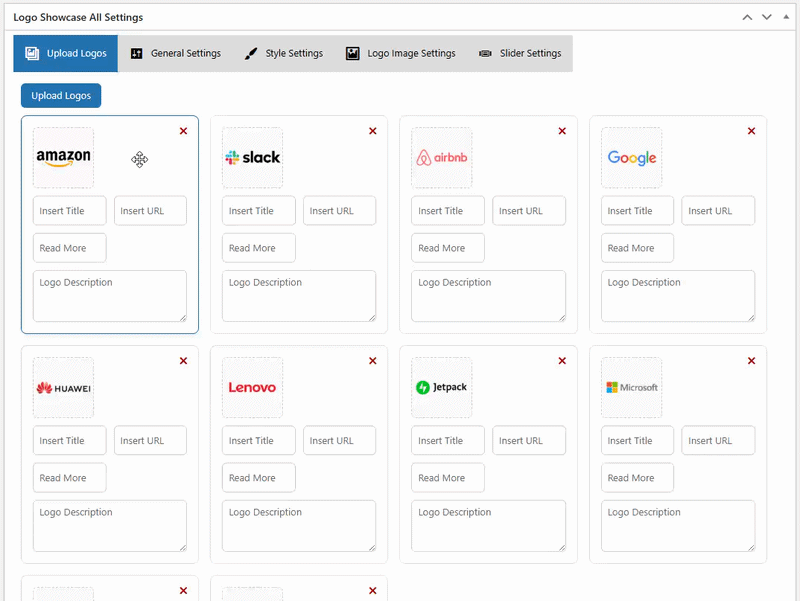Move the settings panel up with arrow
This screenshot has height=601, width=800.
pos(747,17)
